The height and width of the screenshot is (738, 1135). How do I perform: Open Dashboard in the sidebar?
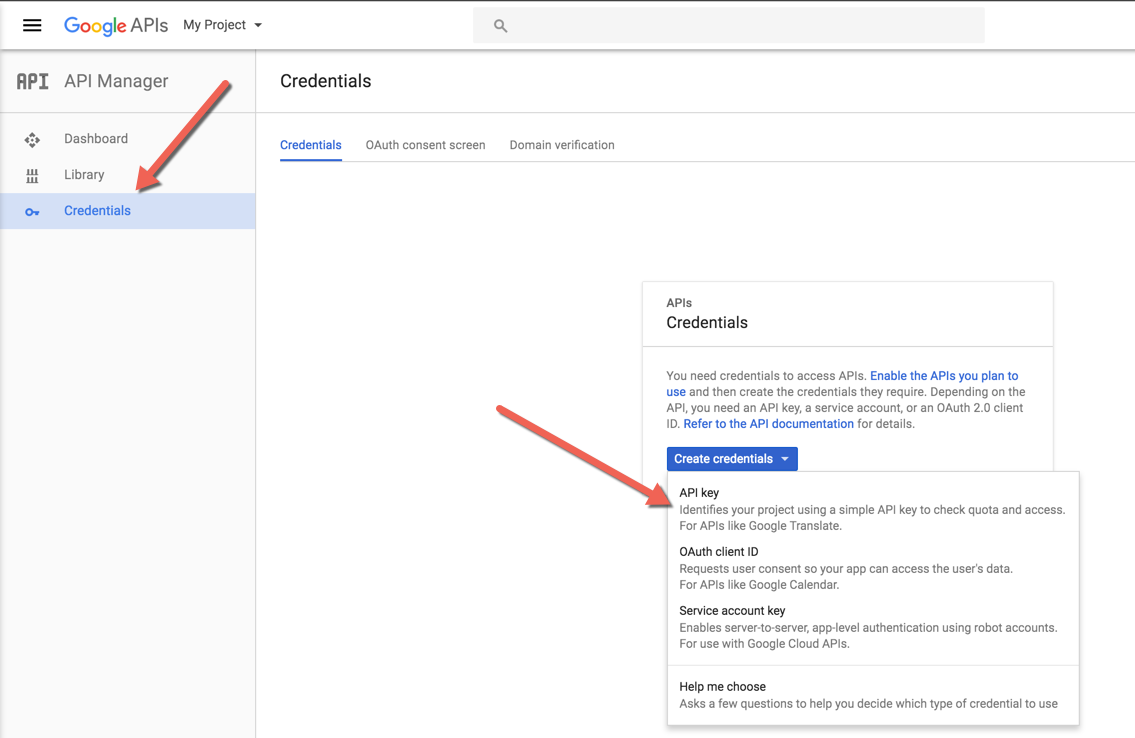pos(127,139)
